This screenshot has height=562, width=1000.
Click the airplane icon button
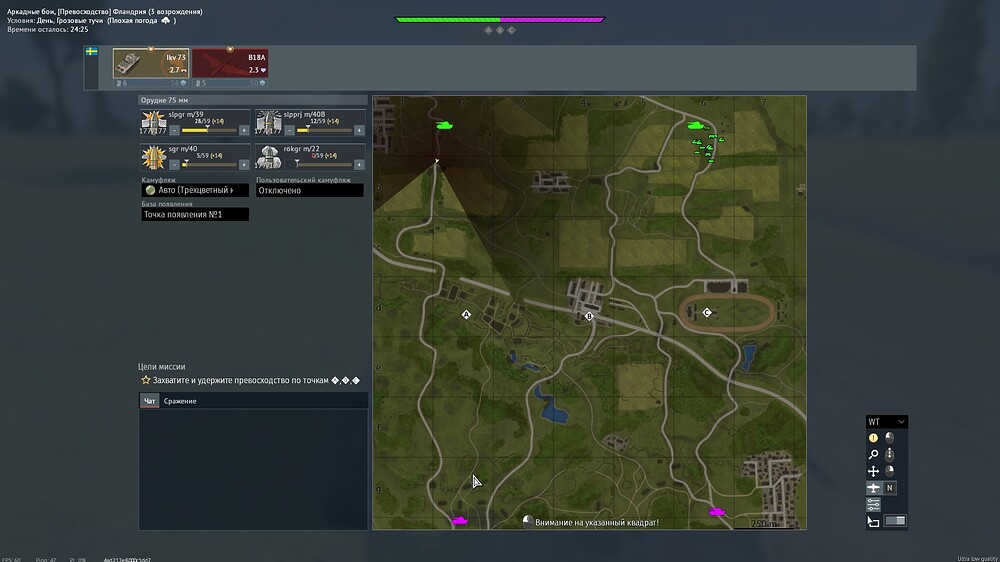coord(873,488)
